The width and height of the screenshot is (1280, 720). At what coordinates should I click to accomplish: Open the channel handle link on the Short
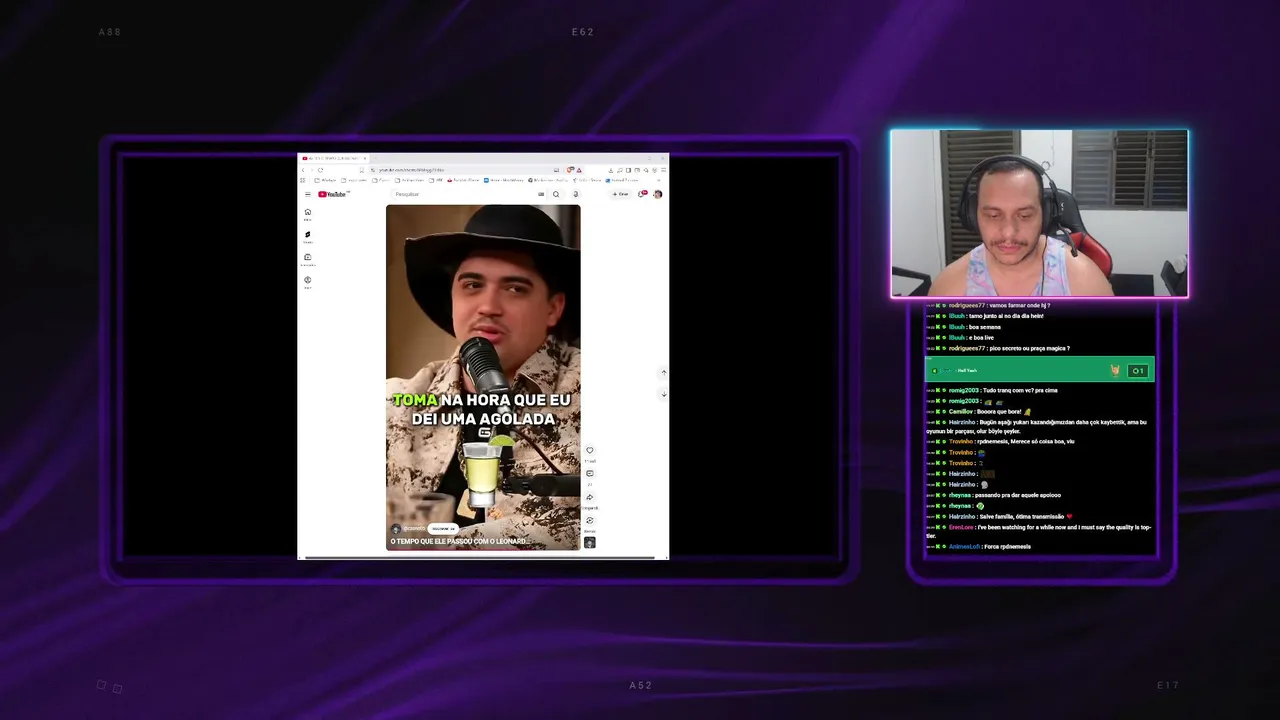pyautogui.click(x=415, y=529)
